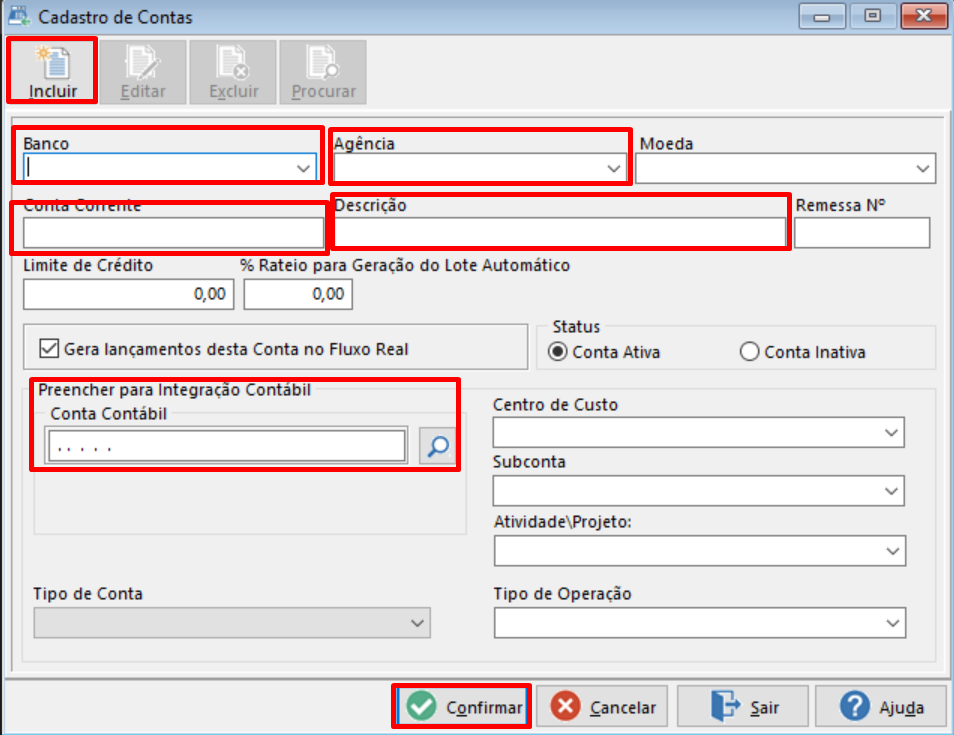954x735 pixels.
Task: Close the Cadastro de Contas window
Action: tap(924, 16)
